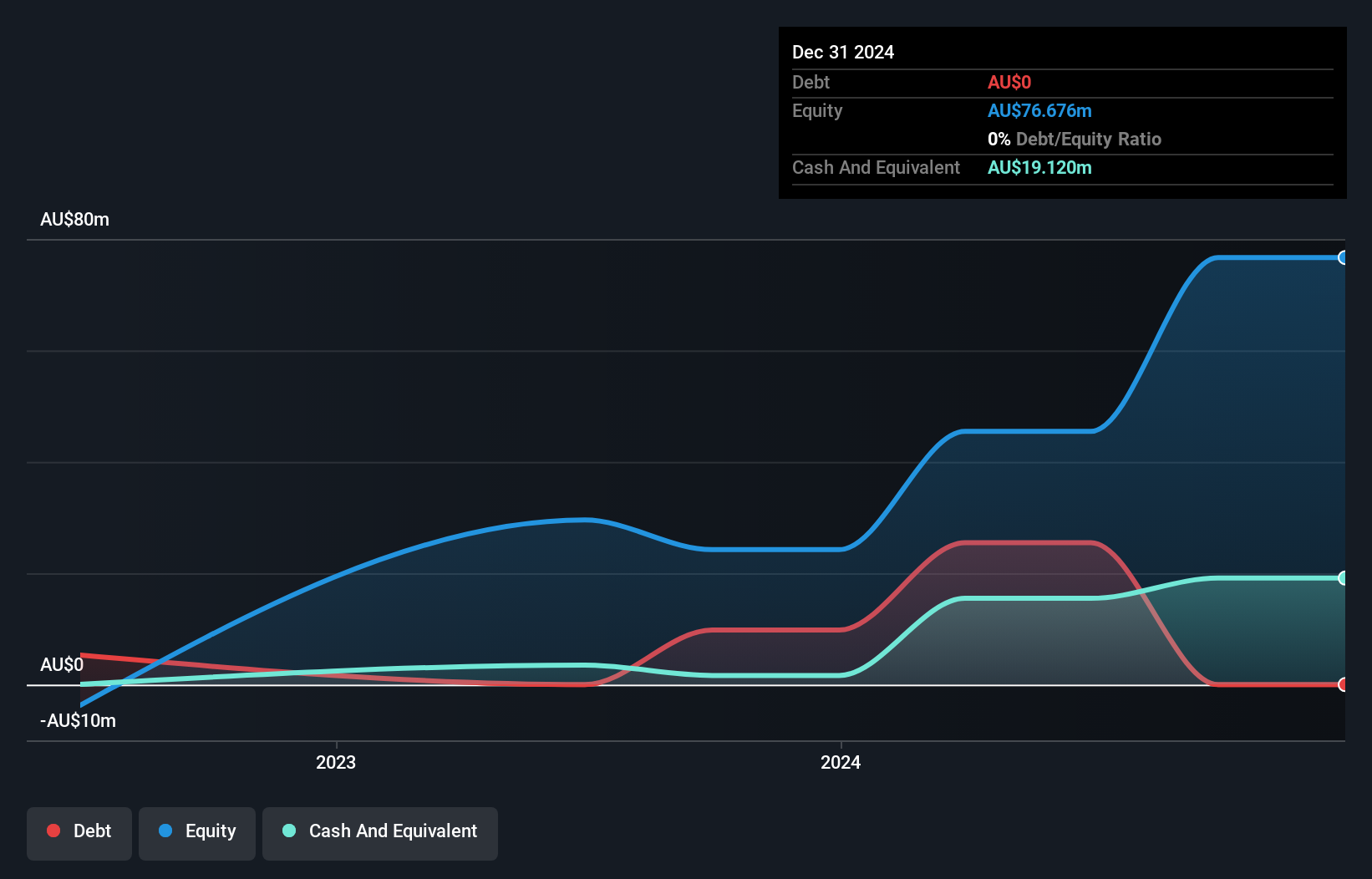The width and height of the screenshot is (1372, 879).
Task: Toggle the Debt series visibility
Action: (x=79, y=831)
